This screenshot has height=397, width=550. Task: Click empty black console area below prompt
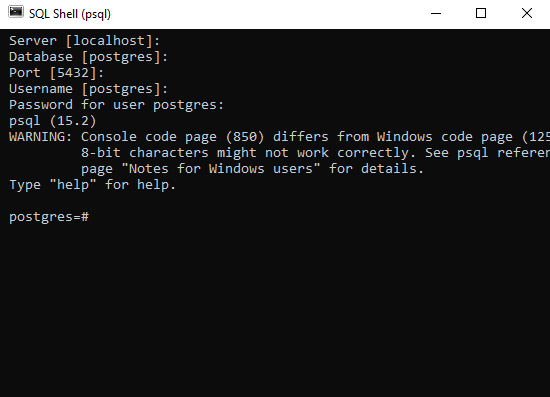(275, 309)
